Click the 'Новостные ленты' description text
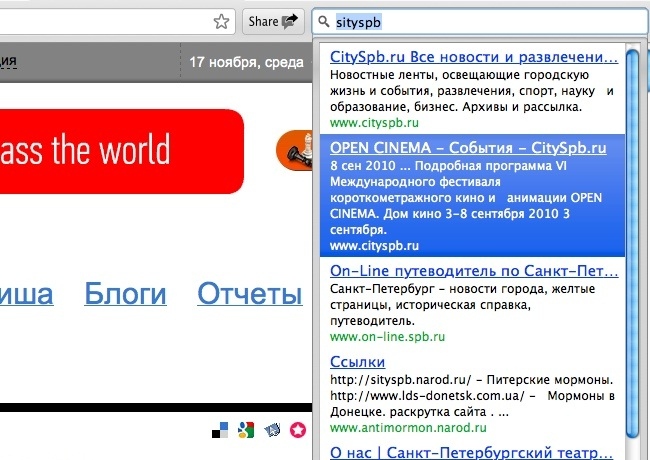The image size is (650, 460). coord(472,91)
